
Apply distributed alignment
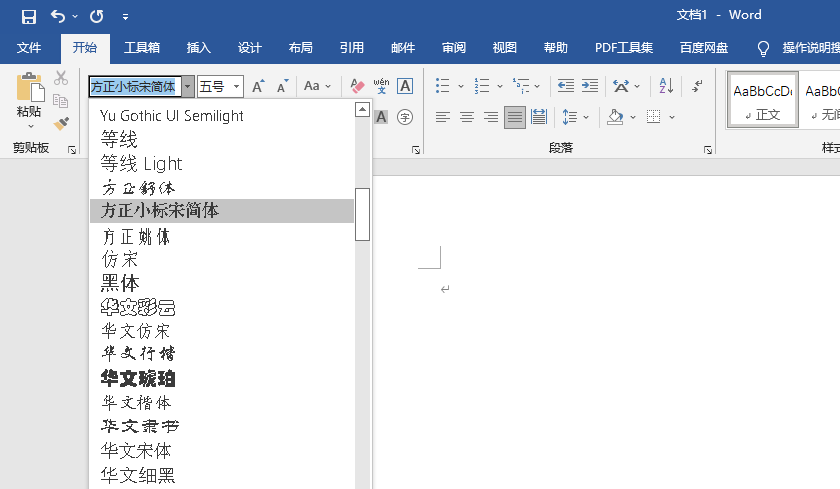click(539, 117)
